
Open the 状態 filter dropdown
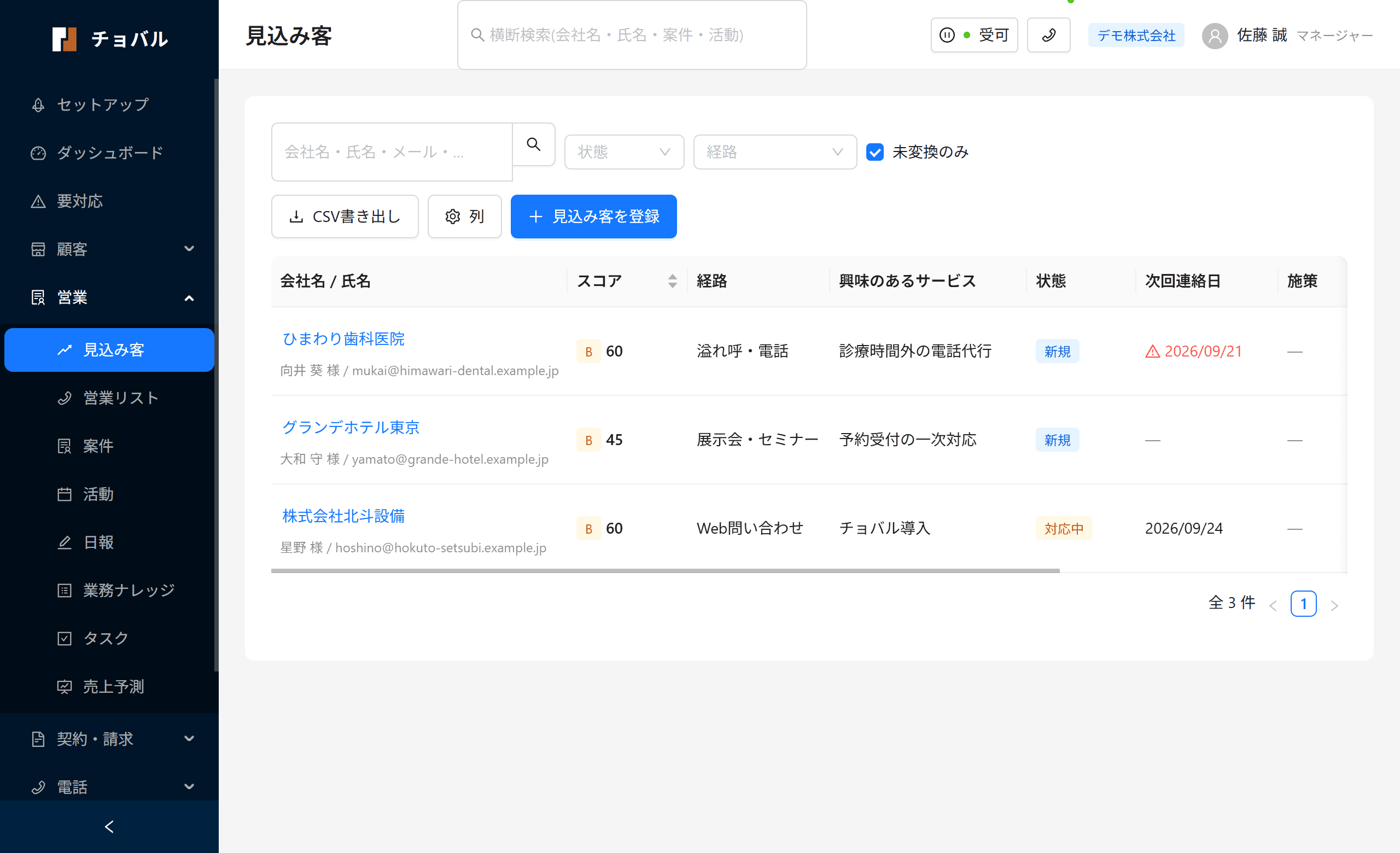click(624, 152)
